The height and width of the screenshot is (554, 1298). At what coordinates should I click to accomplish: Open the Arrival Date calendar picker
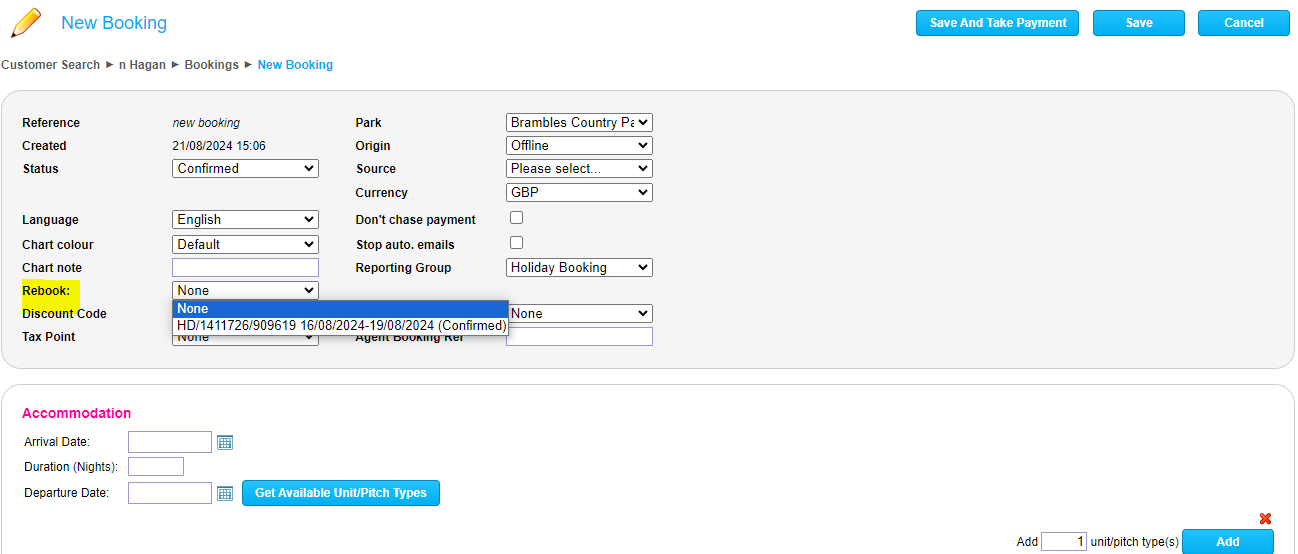pyautogui.click(x=225, y=442)
